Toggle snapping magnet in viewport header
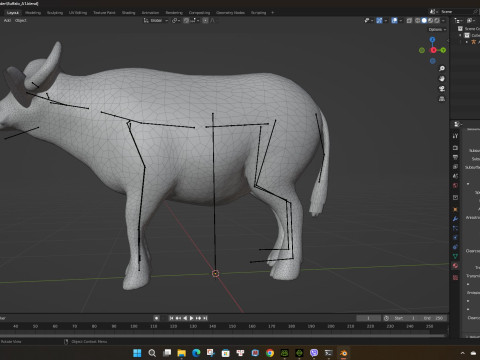 tap(186, 20)
